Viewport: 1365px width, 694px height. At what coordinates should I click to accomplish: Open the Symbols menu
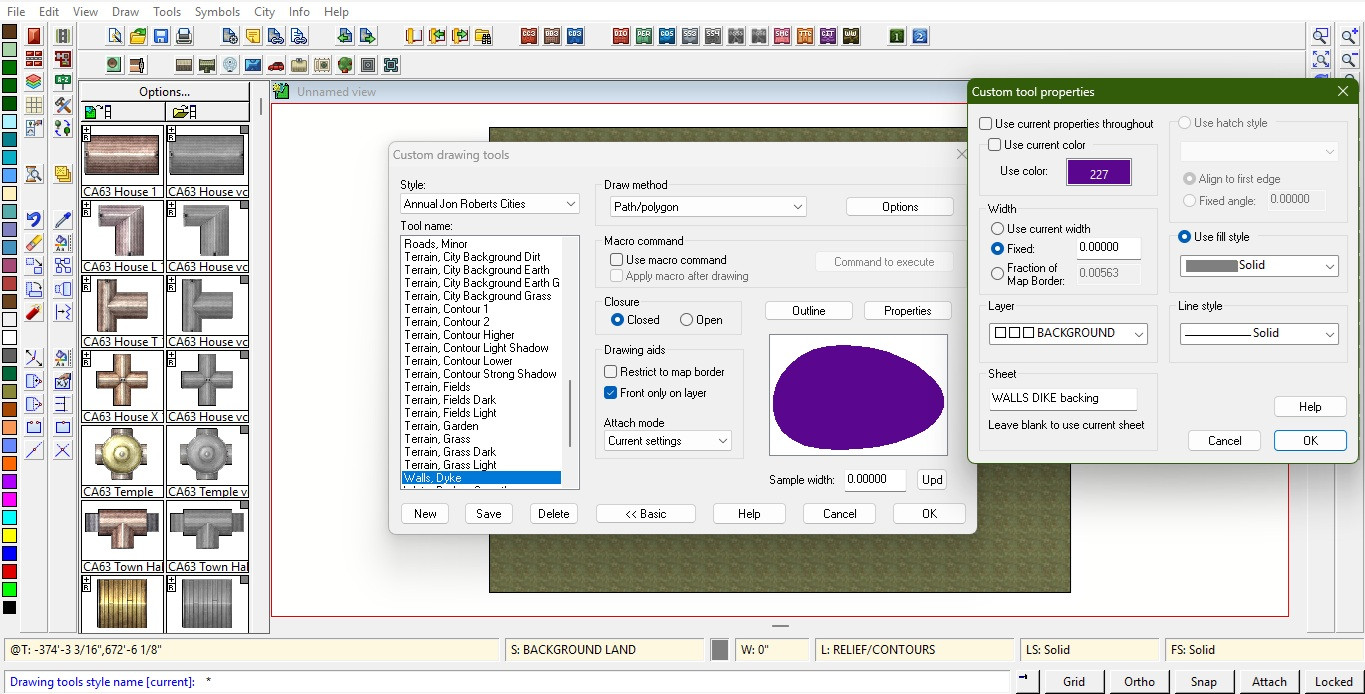pyautogui.click(x=217, y=12)
